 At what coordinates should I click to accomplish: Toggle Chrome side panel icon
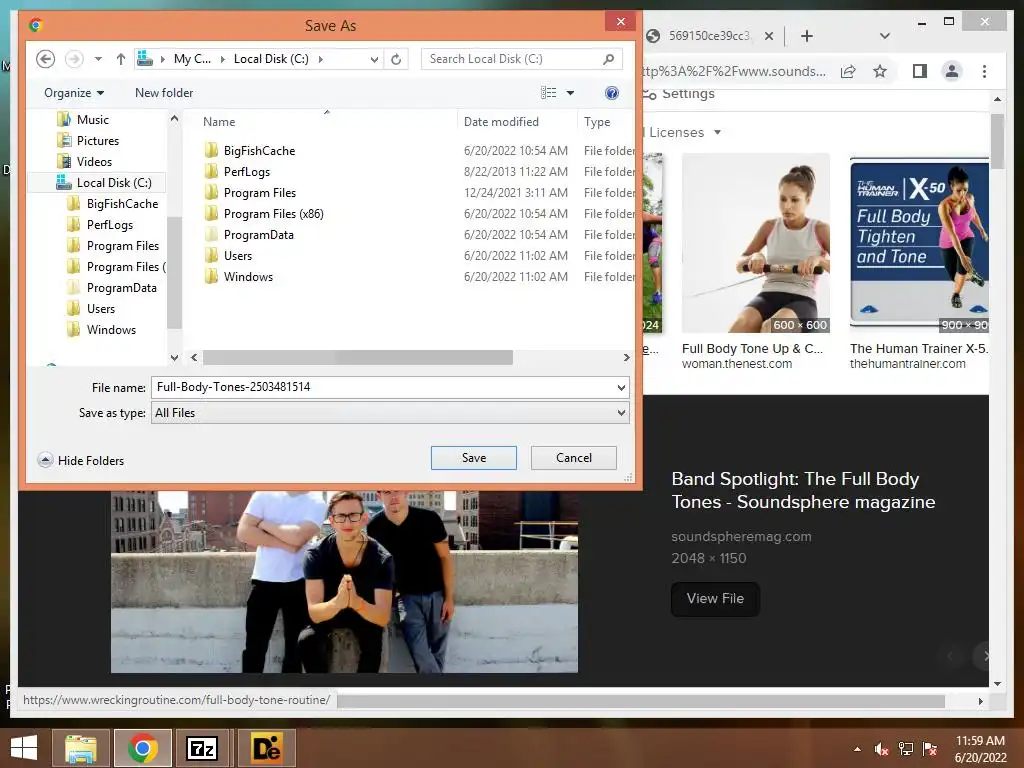[920, 71]
